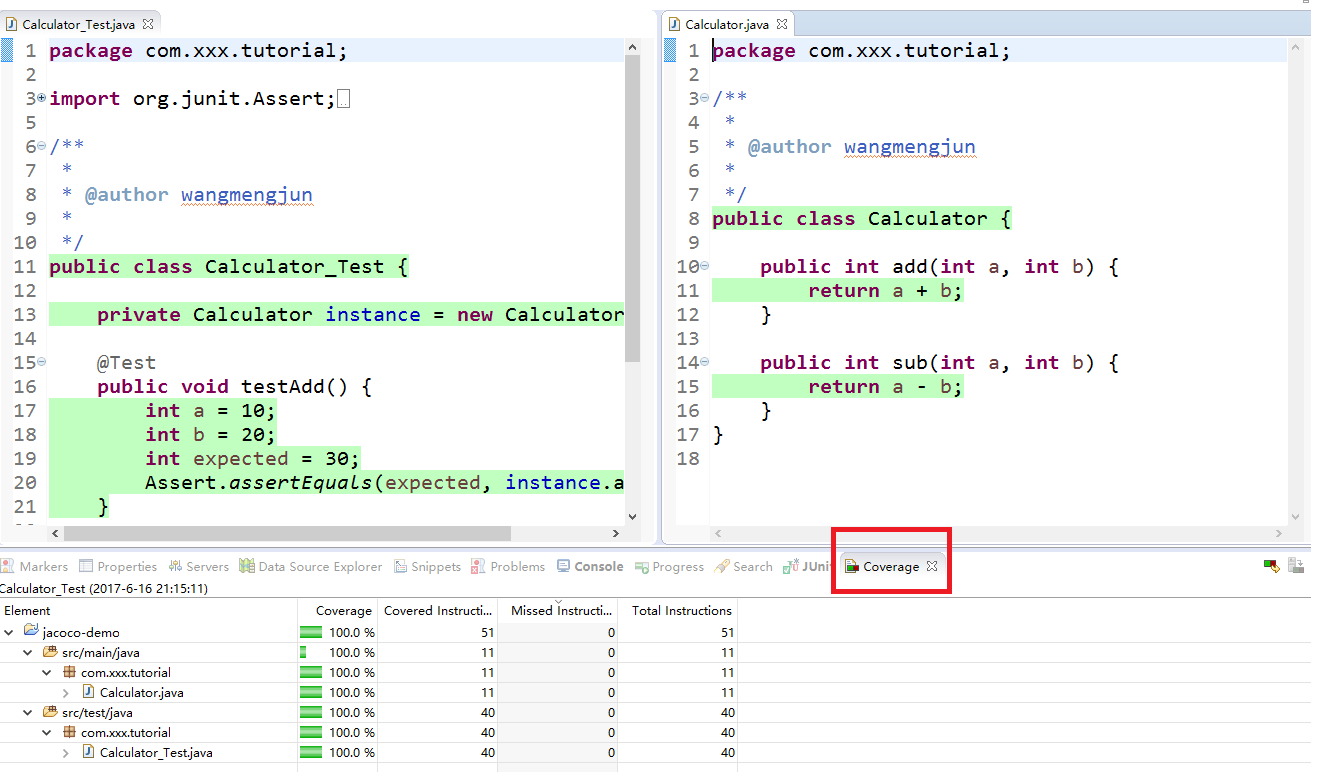This screenshot has height=772, width=1322.
Task: Open the Markers view tab
Action: tap(42, 567)
